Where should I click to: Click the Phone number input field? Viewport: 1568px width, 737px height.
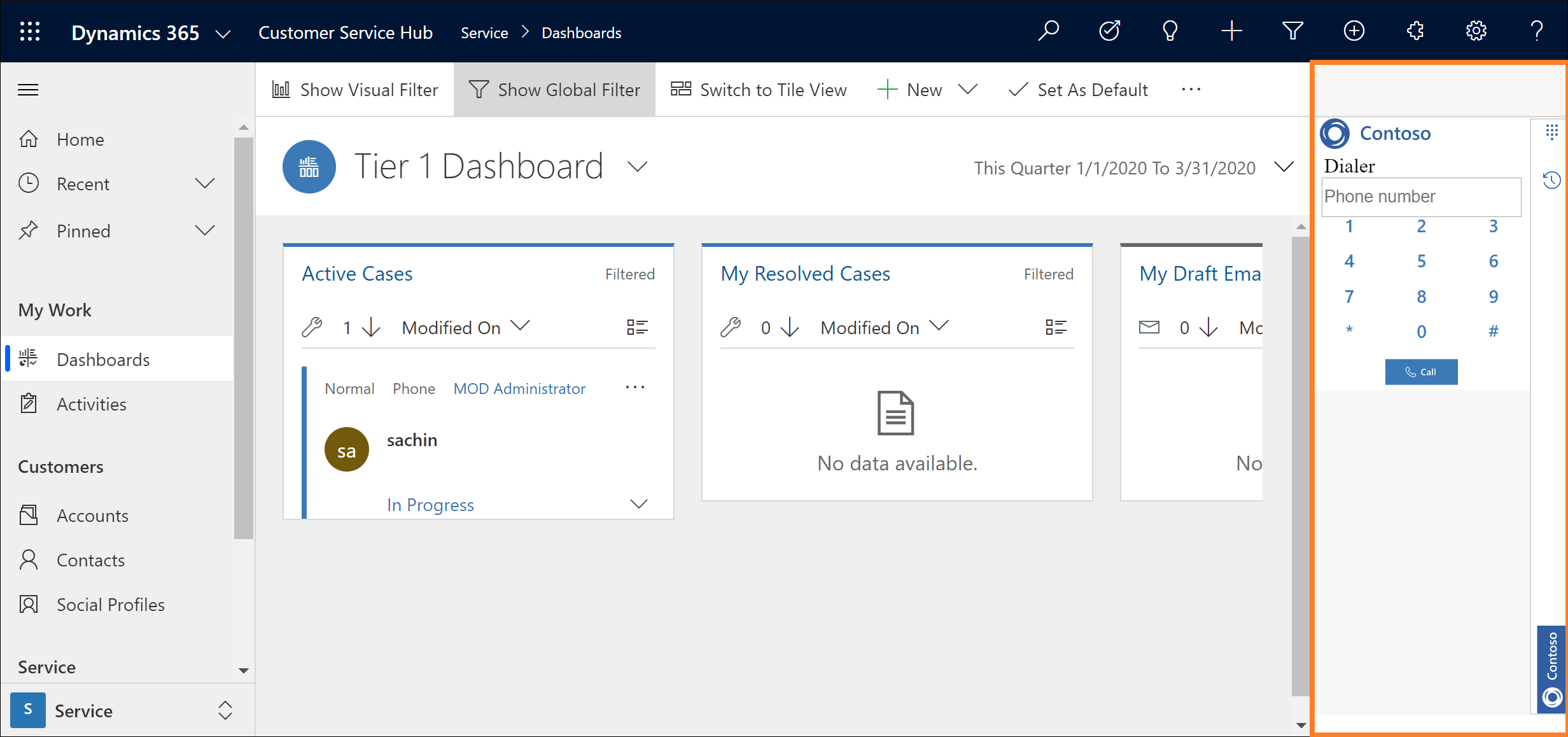(x=1421, y=196)
